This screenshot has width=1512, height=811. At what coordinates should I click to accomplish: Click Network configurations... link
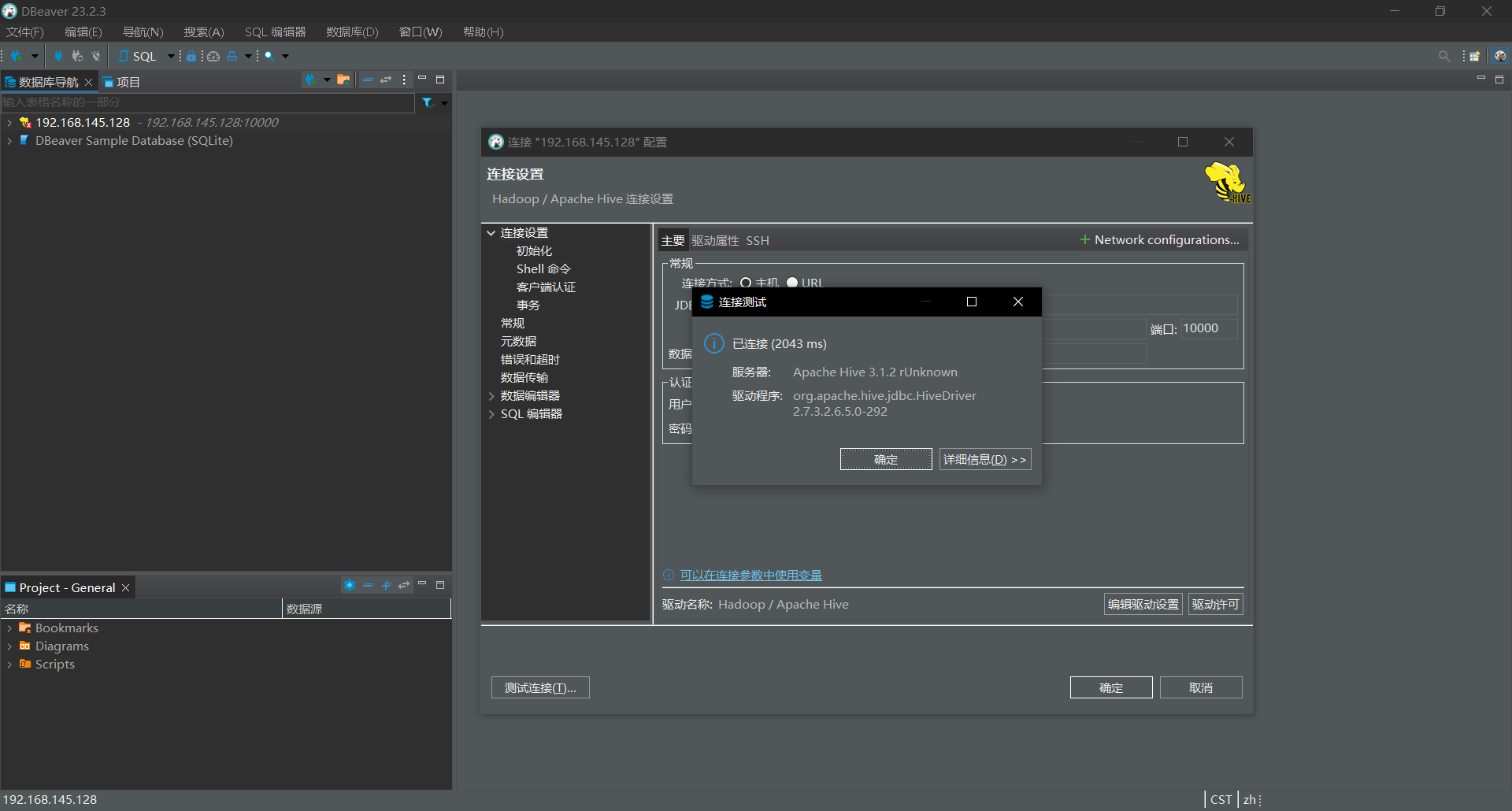pyautogui.click(x=1159, y=240)
